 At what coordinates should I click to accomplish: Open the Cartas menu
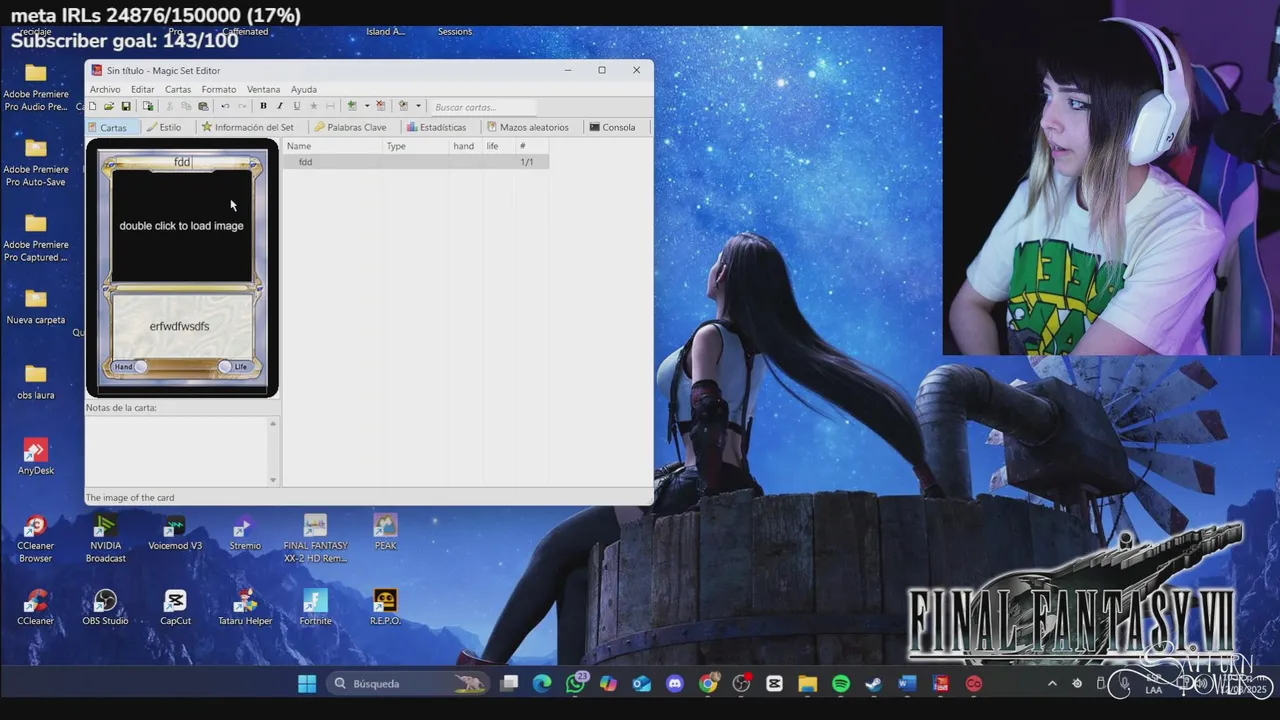click(178, 89)
